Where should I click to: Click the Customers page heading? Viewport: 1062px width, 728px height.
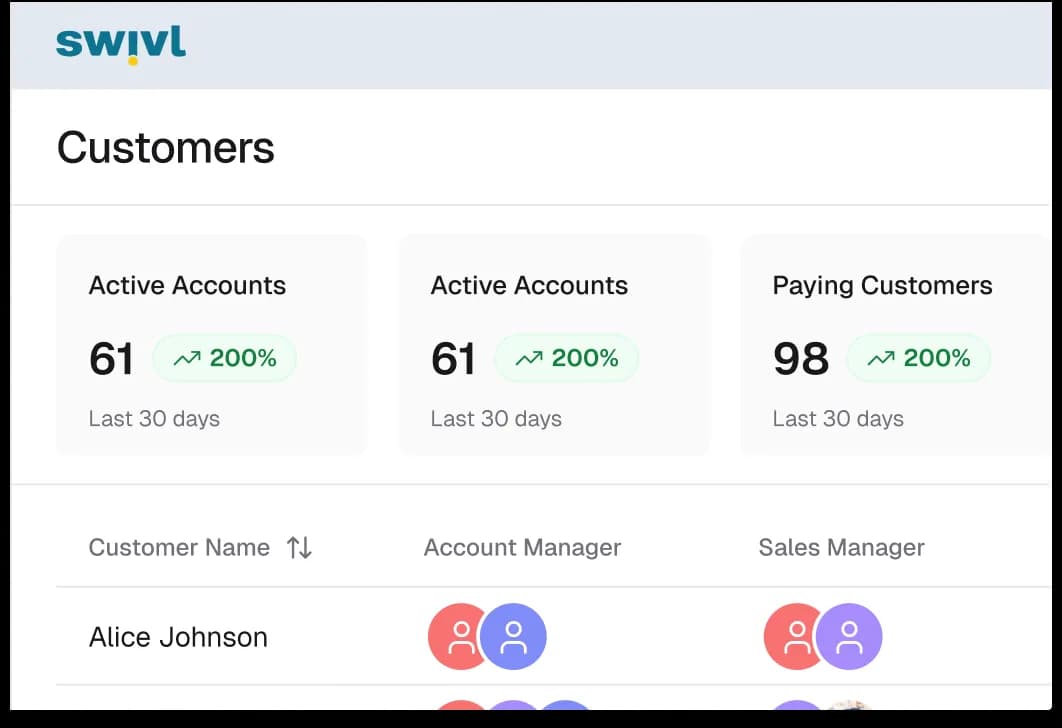[x=166, y=148]
